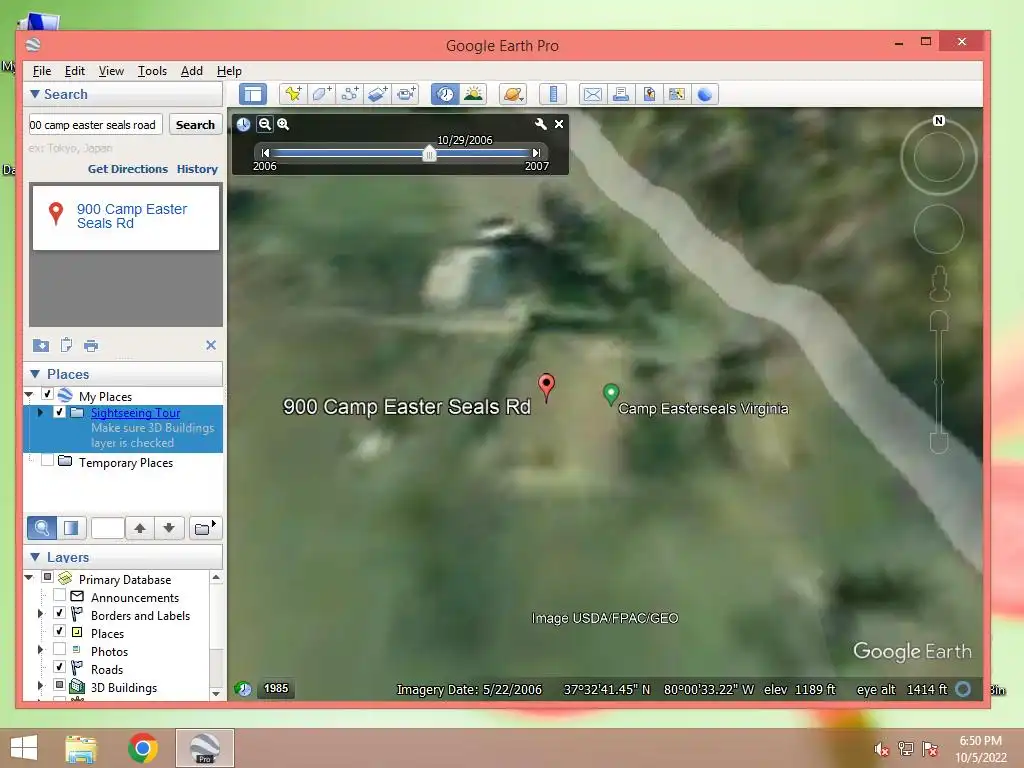Open the Tools menu
Screen dimensions: 1024x768
152,71
